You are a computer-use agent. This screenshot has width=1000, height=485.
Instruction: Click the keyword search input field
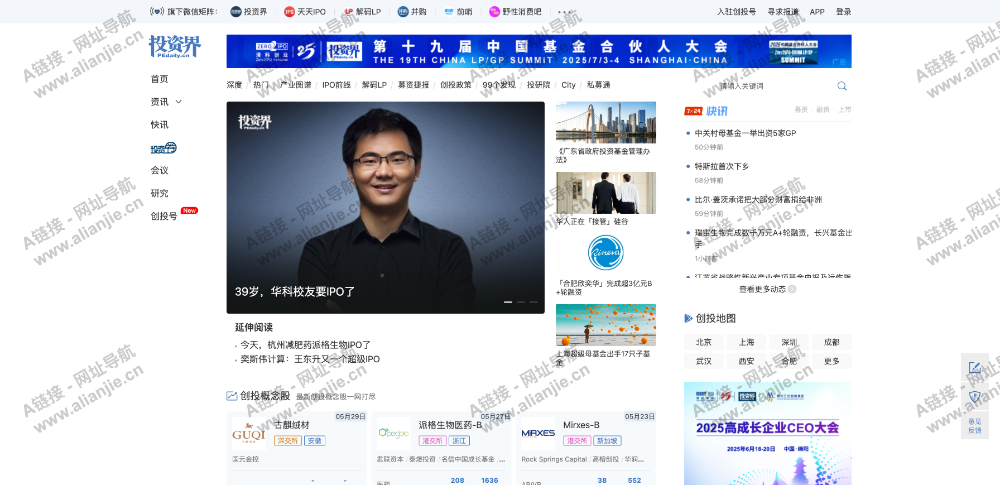coord(768,86)
